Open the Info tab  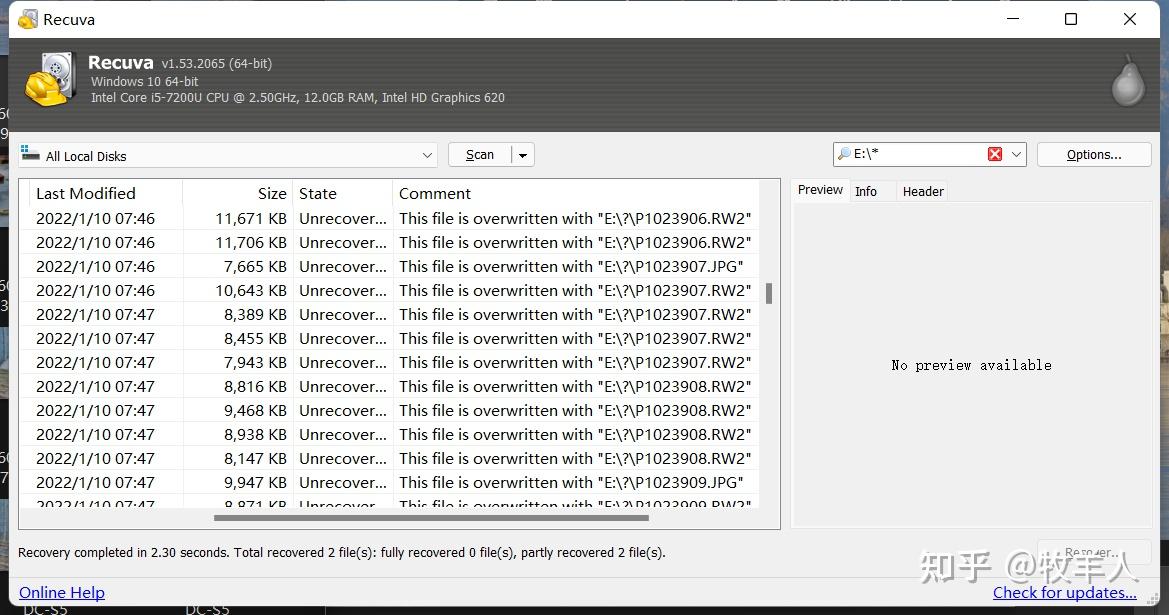coord(866,191)
